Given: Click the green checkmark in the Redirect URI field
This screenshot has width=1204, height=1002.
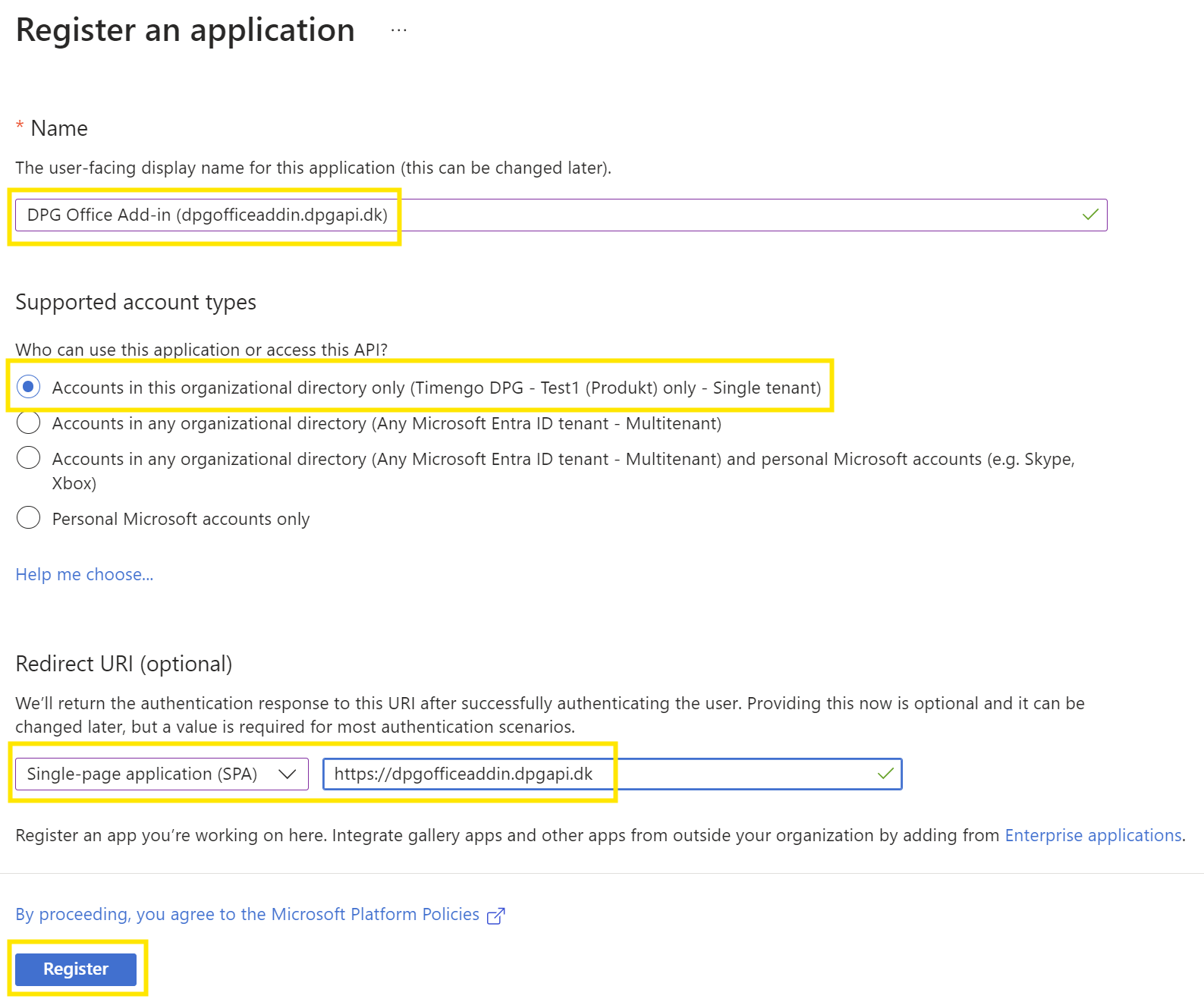Looking at the screenshot, I should [885, 774].
